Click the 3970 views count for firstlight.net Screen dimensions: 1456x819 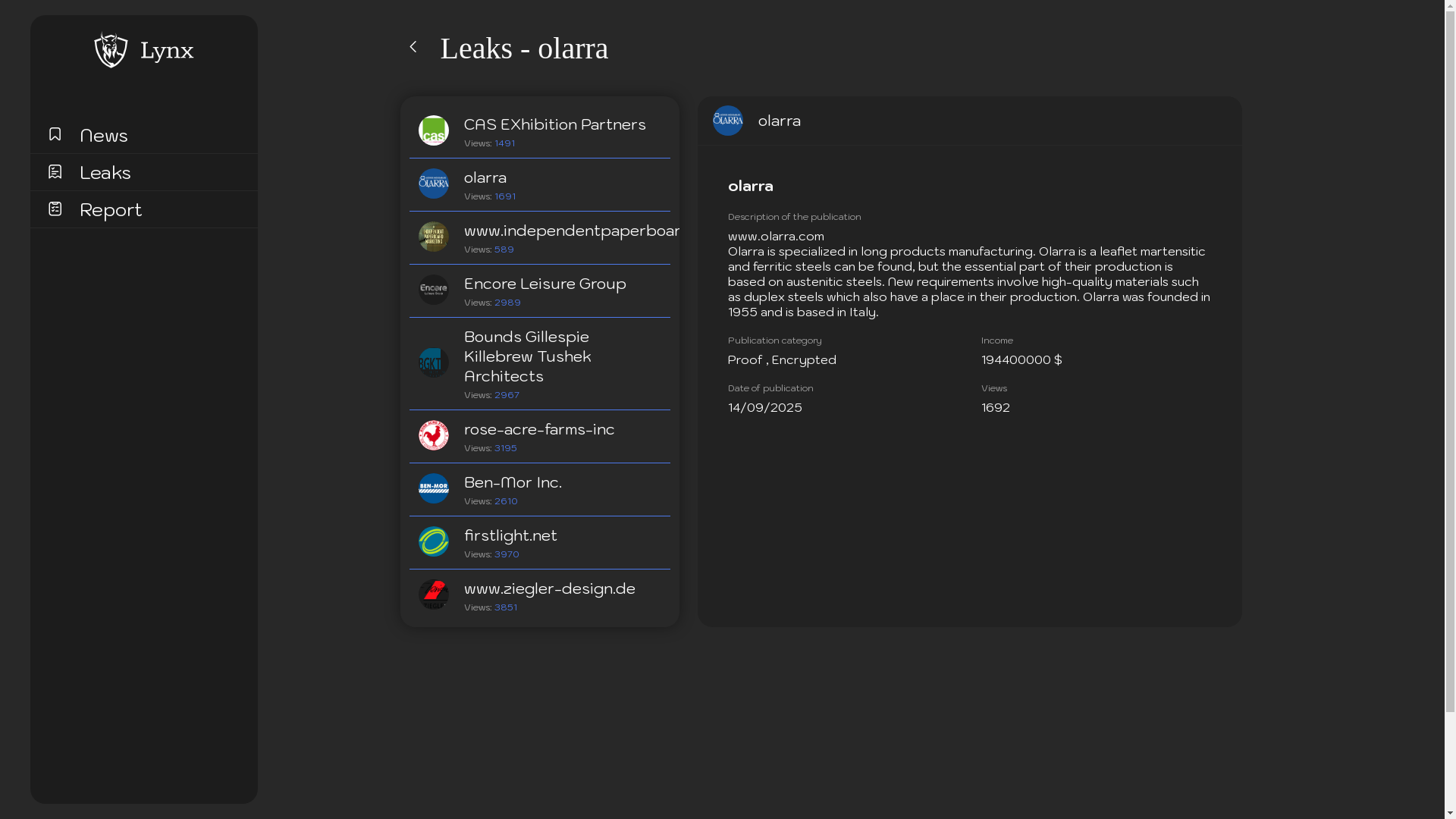pyautogui.click(x=507, y=554)
